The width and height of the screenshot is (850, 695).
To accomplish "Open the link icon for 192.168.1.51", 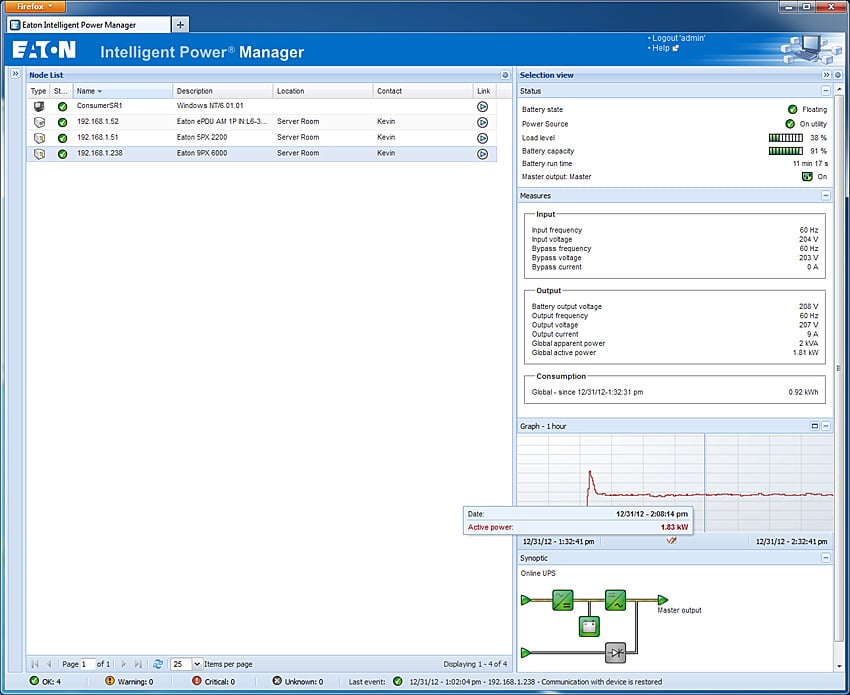I will [x=482, y=138].
